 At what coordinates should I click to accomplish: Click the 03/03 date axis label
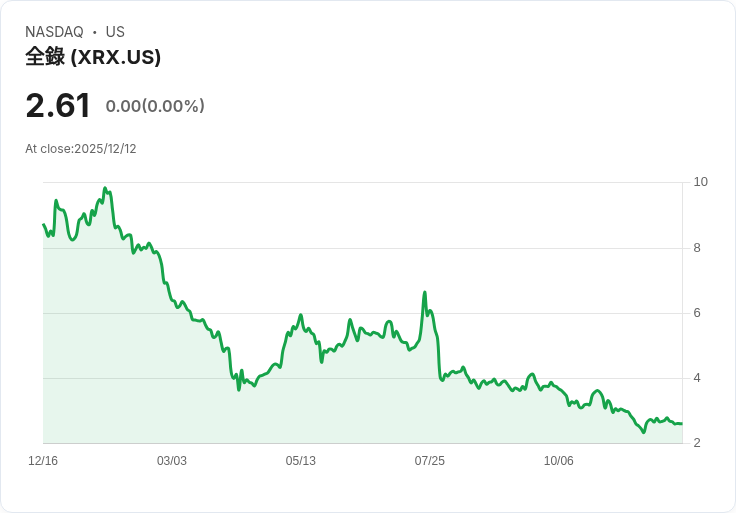point(171,460)
